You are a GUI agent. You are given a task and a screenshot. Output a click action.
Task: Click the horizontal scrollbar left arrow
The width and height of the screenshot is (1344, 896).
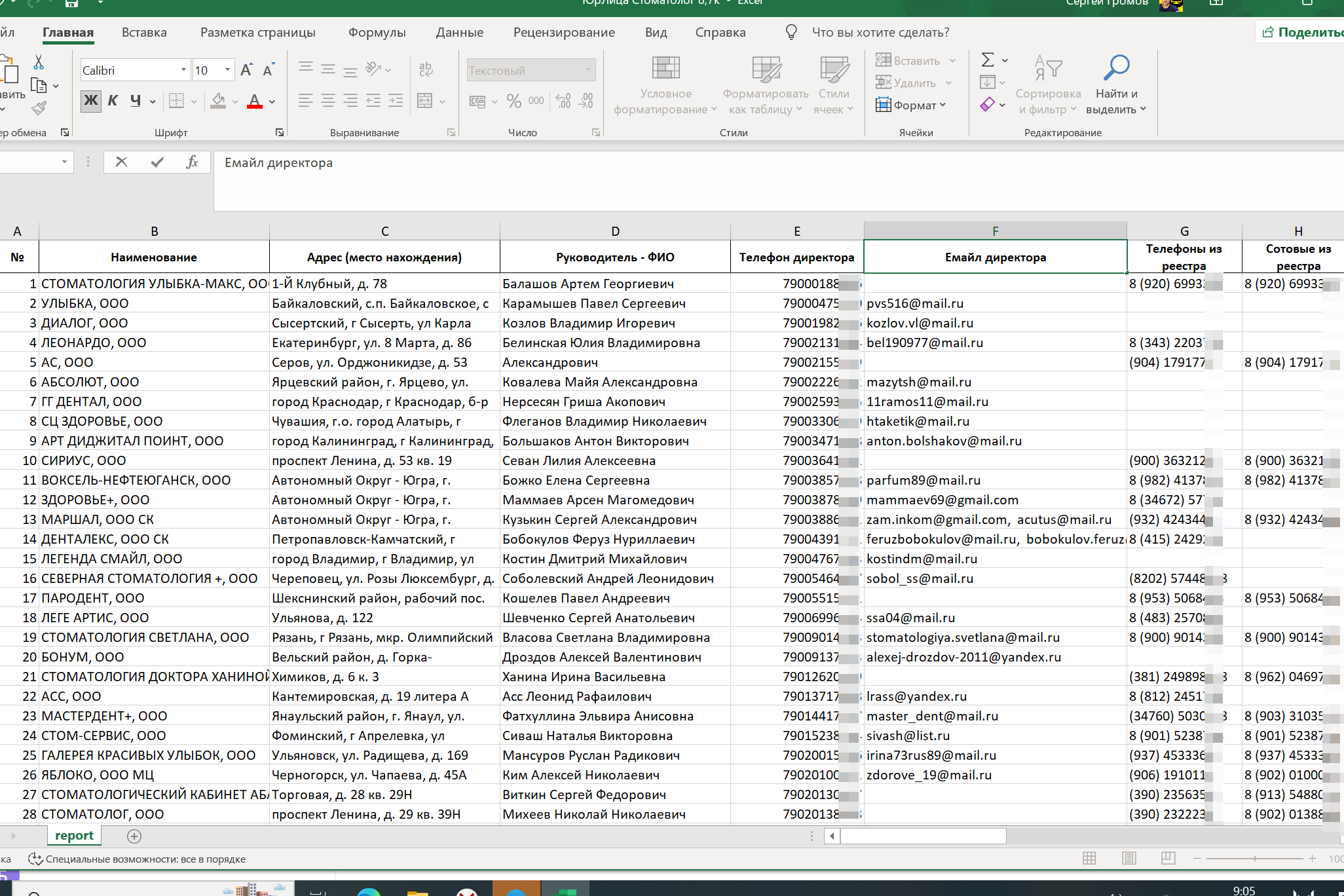(832, 836)
